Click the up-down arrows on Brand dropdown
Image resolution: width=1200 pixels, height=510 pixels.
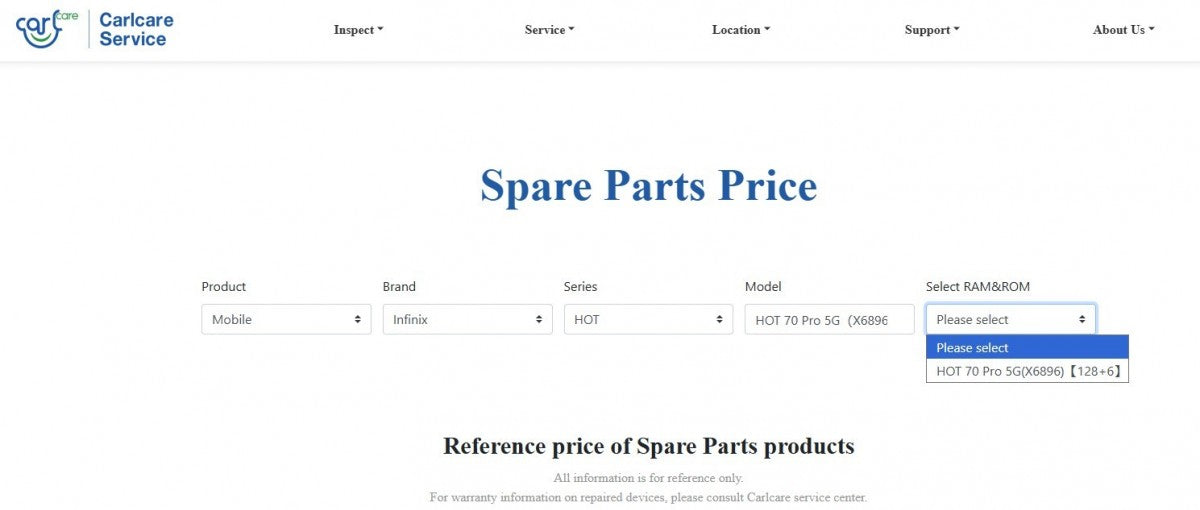[538, 320]
